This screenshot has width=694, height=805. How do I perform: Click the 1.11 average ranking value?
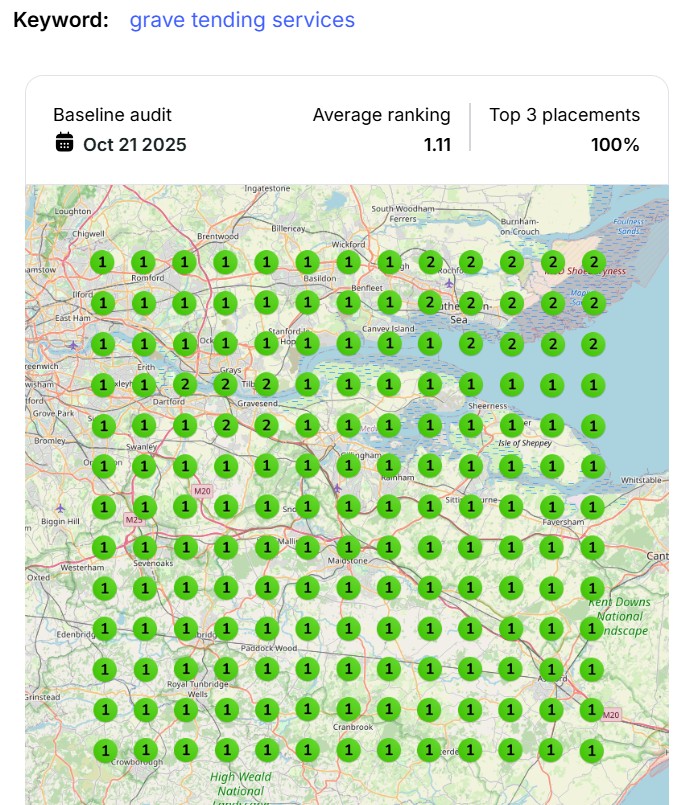[436, 144]
